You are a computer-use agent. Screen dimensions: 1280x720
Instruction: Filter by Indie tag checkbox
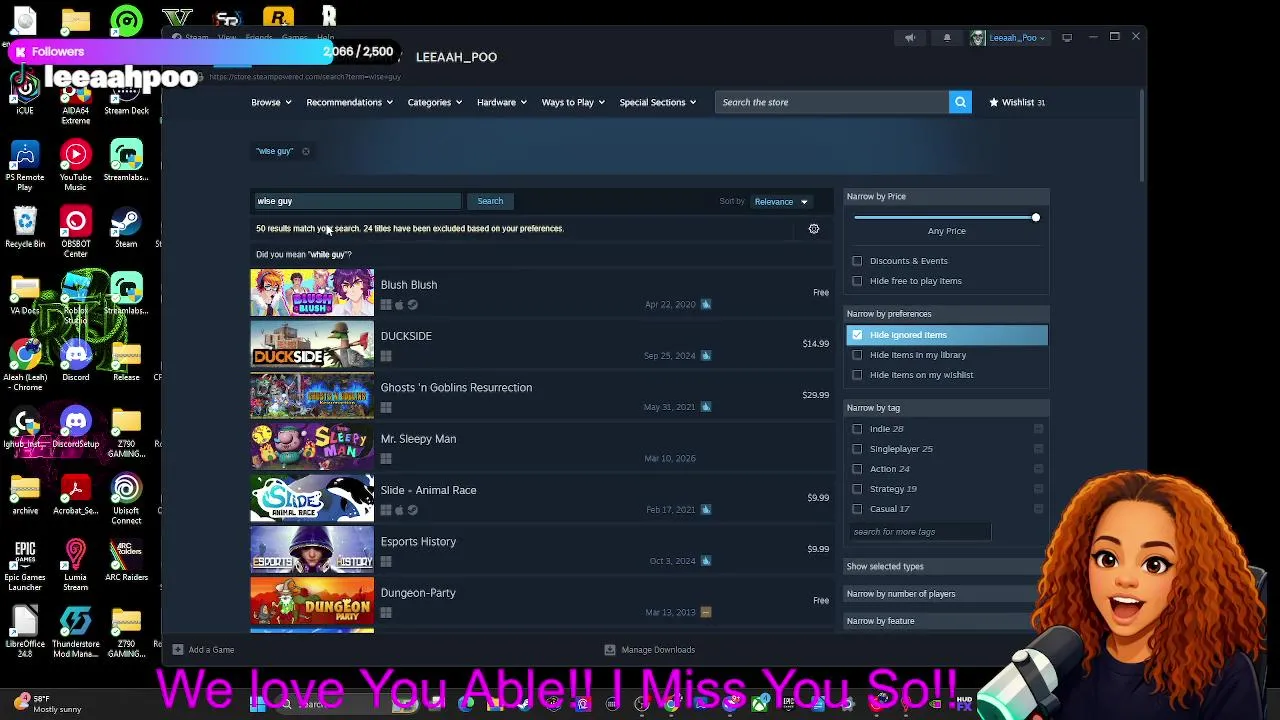[x=857, y=429]
